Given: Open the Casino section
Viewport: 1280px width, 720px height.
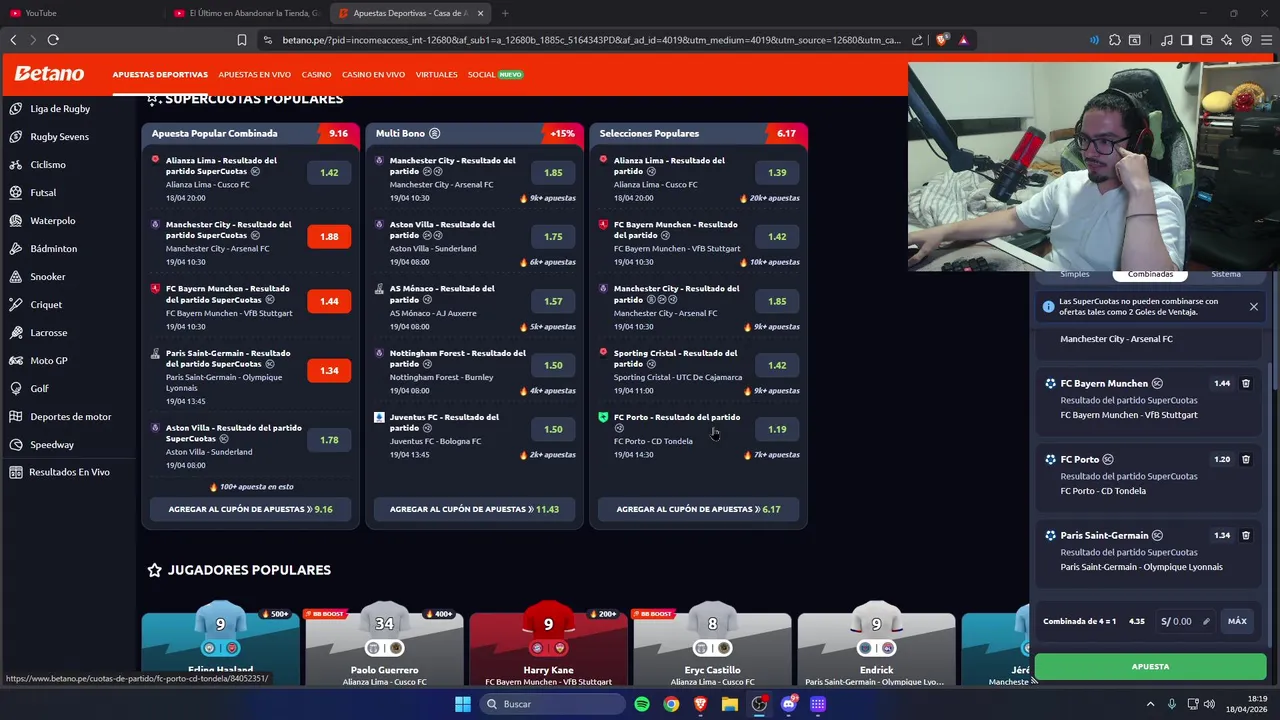Looking at the screenshot, I should pos(316,75).
